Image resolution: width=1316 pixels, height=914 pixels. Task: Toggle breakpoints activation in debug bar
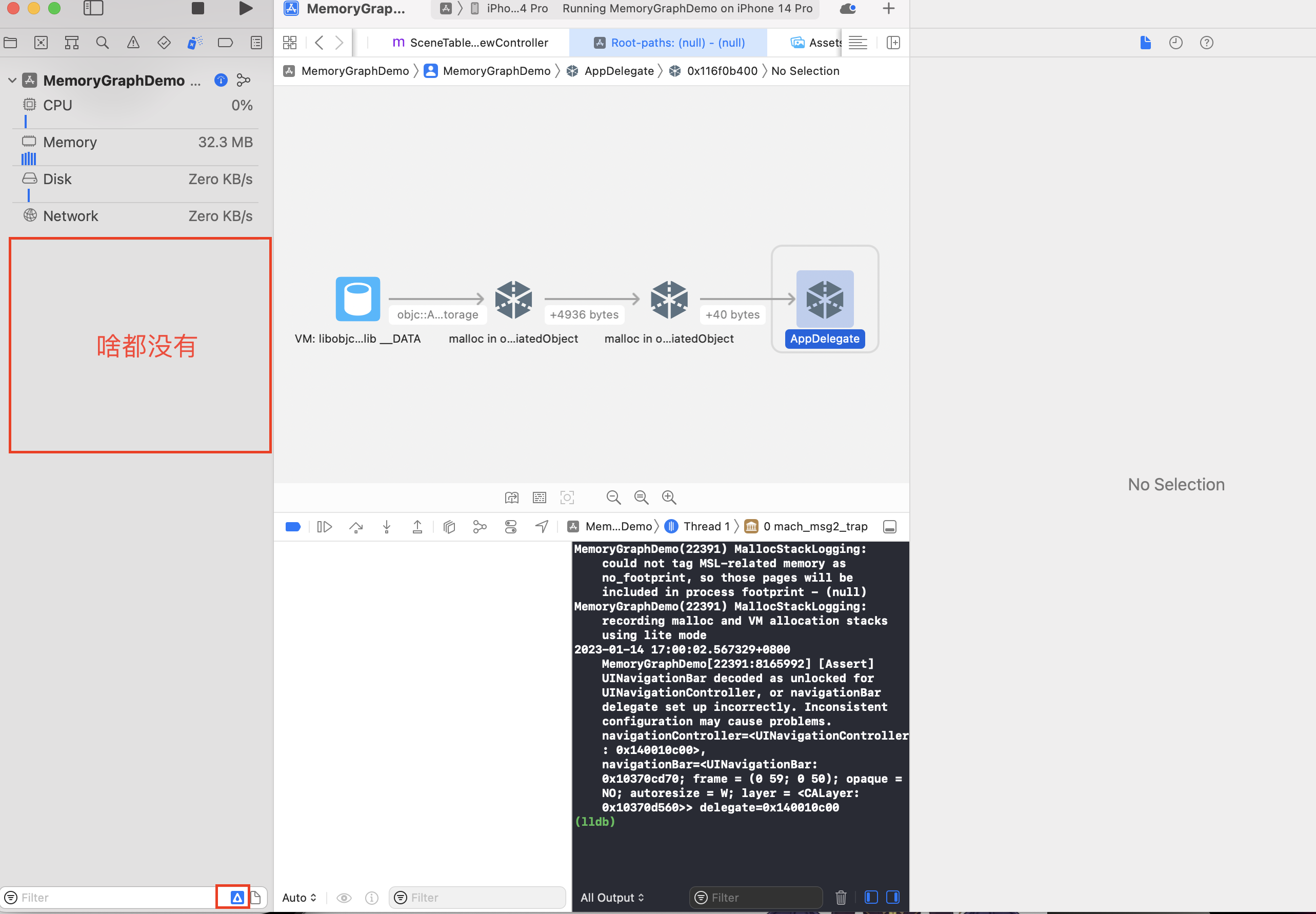[x=293, y=527]
